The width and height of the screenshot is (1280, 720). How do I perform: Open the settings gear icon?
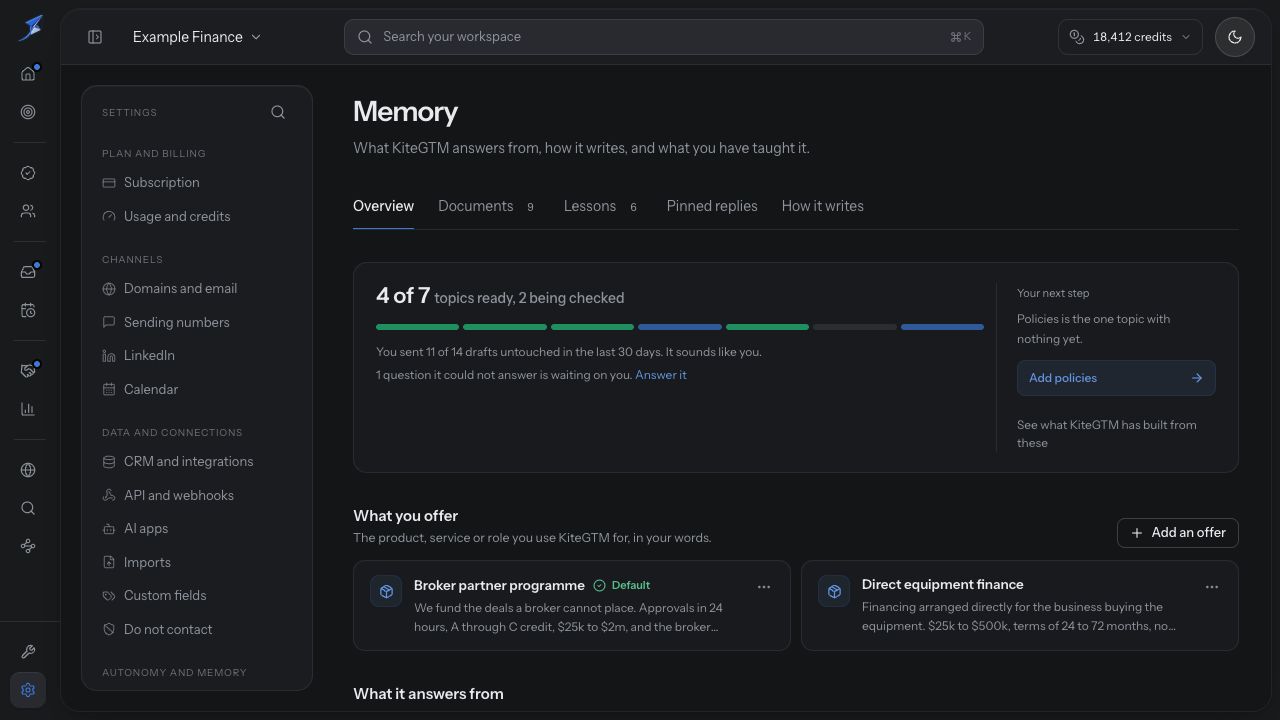[28, 690]
